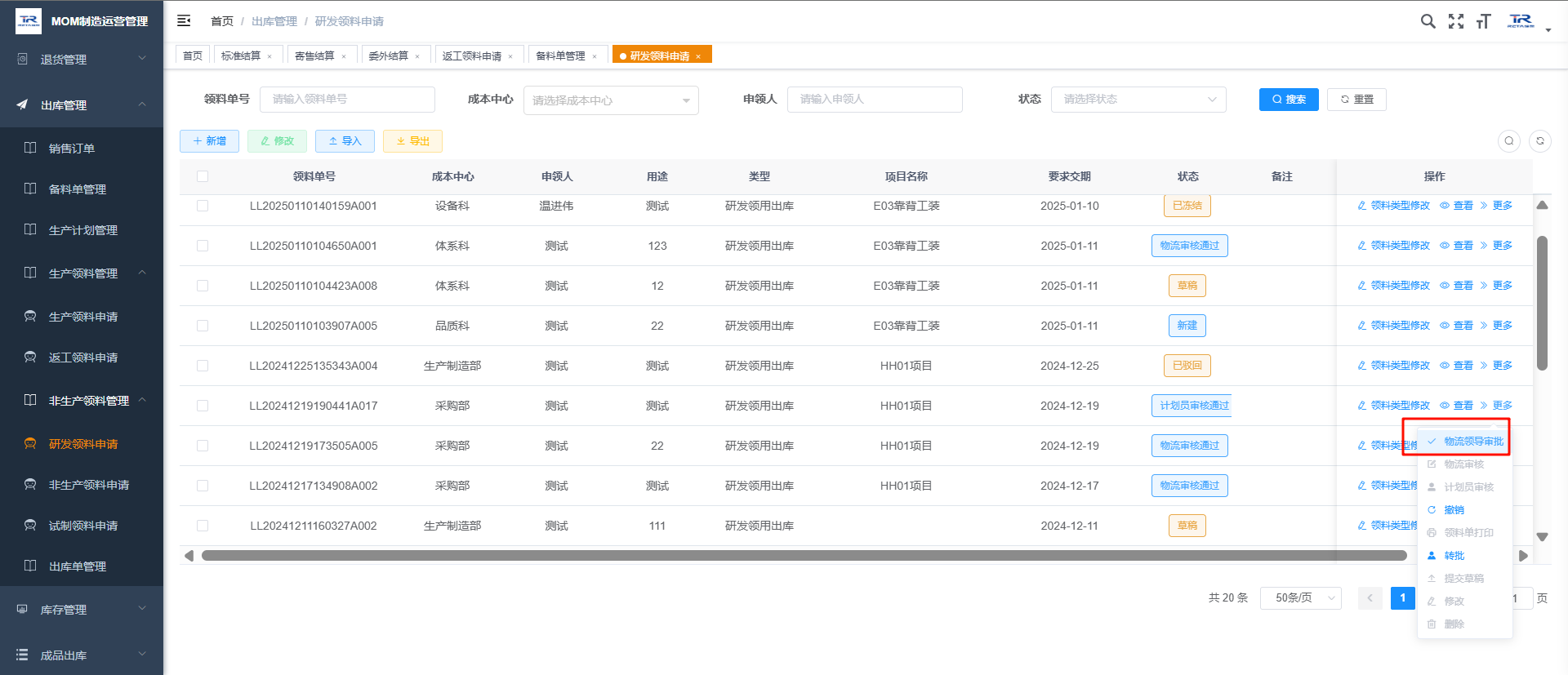The image size is (1568, 675).
Task: Click the round search toggle icon above the table
Action: click(1509, 141)
